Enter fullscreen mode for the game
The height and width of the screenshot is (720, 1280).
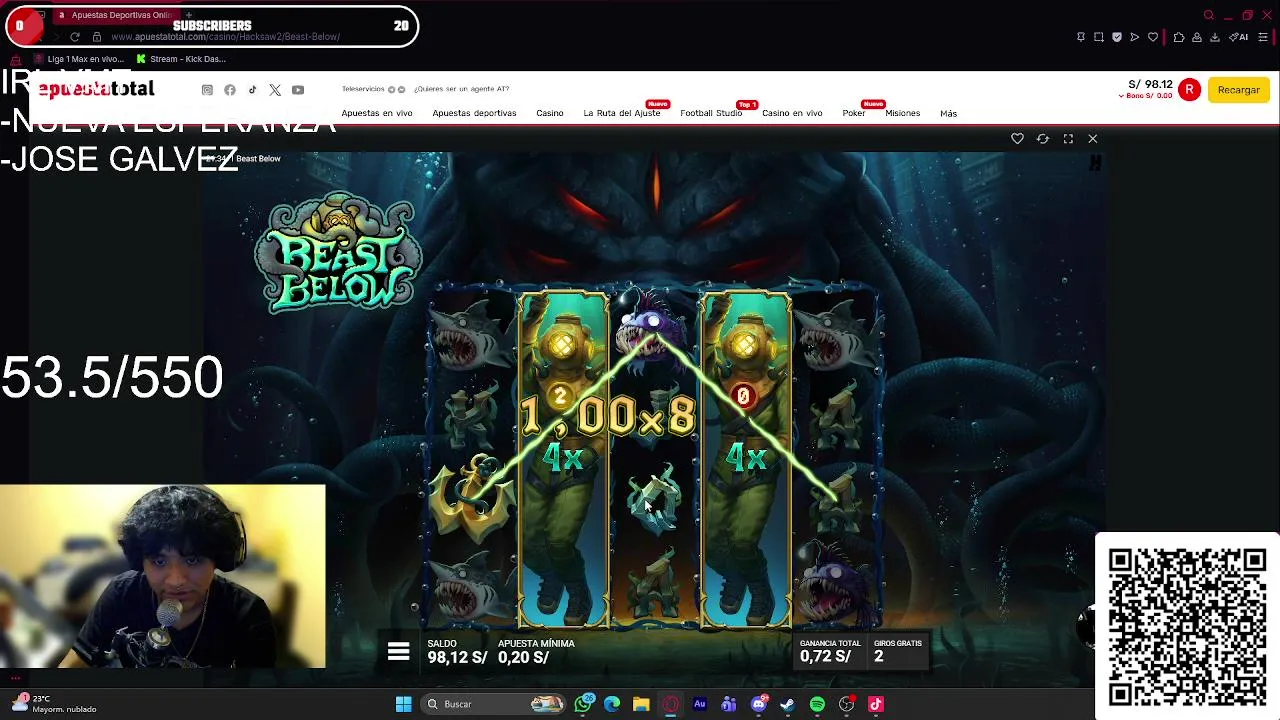[x=1068, y=139]
